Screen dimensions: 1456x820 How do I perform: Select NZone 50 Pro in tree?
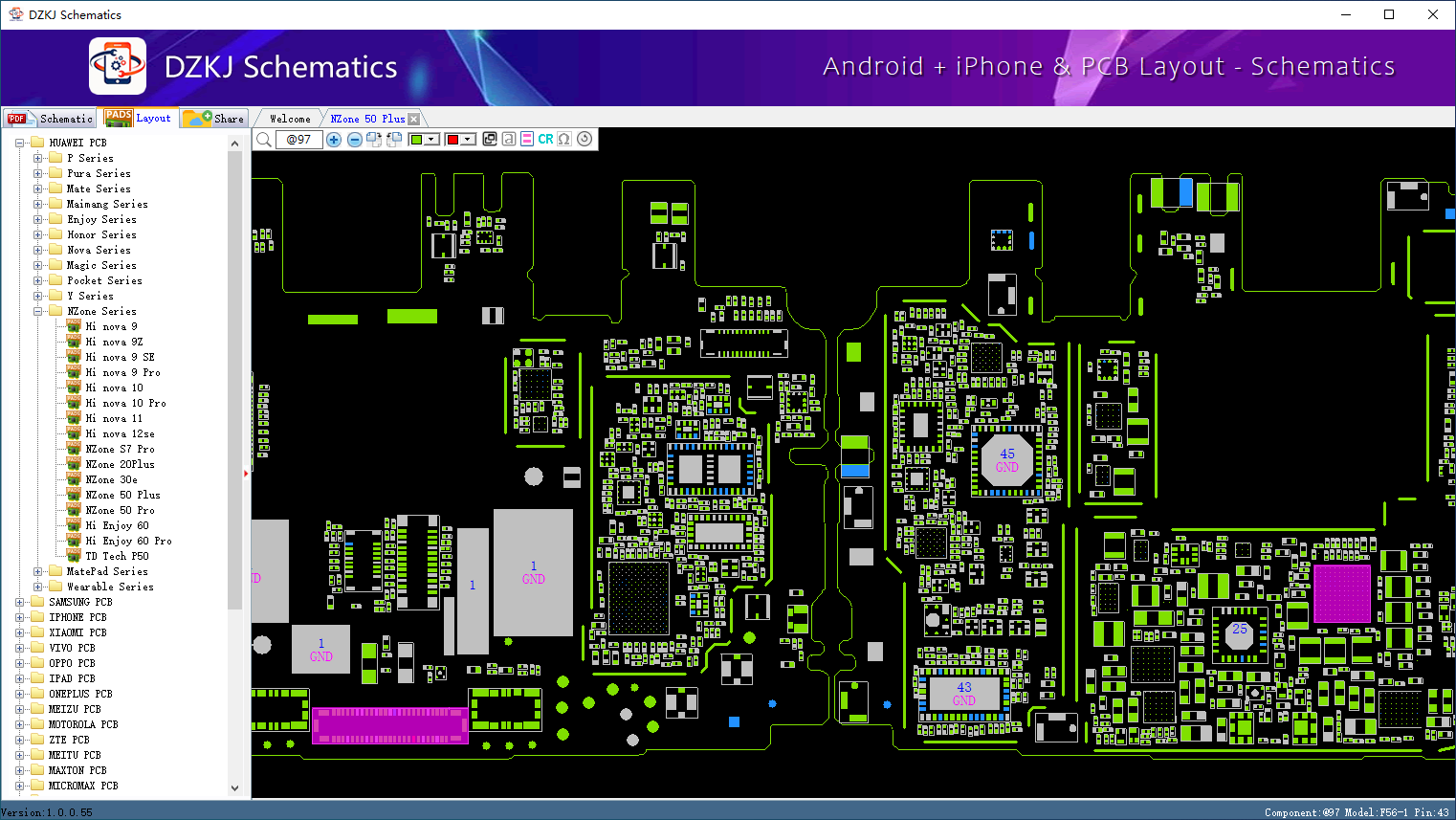click(120, 510)
